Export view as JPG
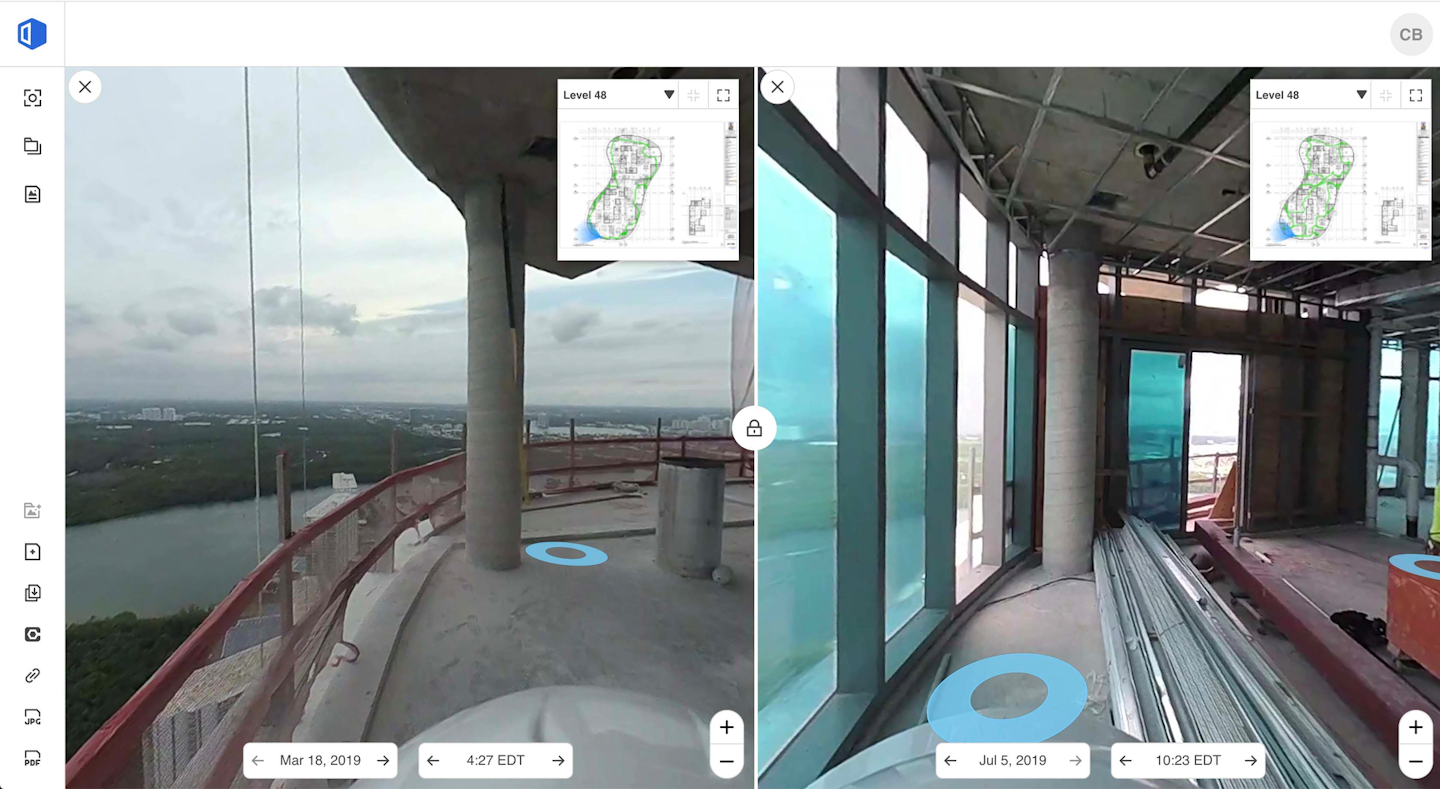The height and width of the screenshot is (789, 1440). pos(32,717)
